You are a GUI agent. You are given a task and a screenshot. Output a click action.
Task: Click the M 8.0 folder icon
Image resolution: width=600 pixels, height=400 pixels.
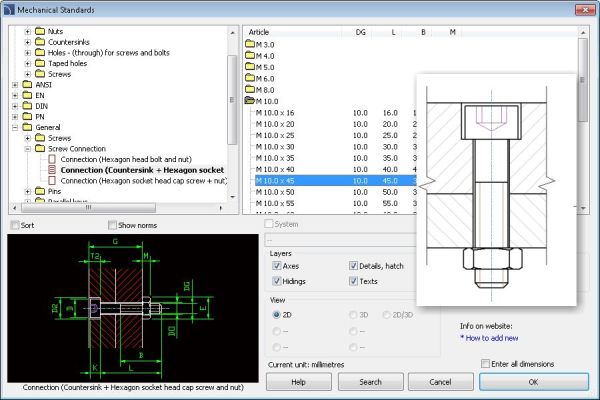point(250,89)
